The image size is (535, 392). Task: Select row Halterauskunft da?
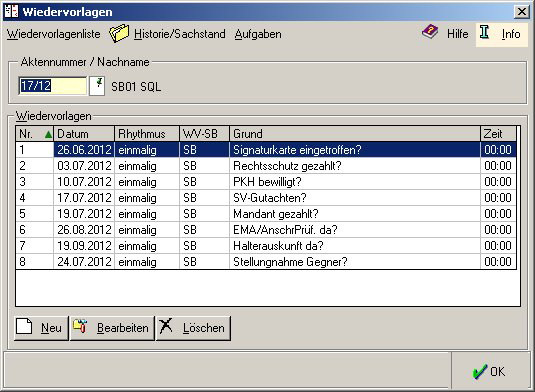(266, 246)
